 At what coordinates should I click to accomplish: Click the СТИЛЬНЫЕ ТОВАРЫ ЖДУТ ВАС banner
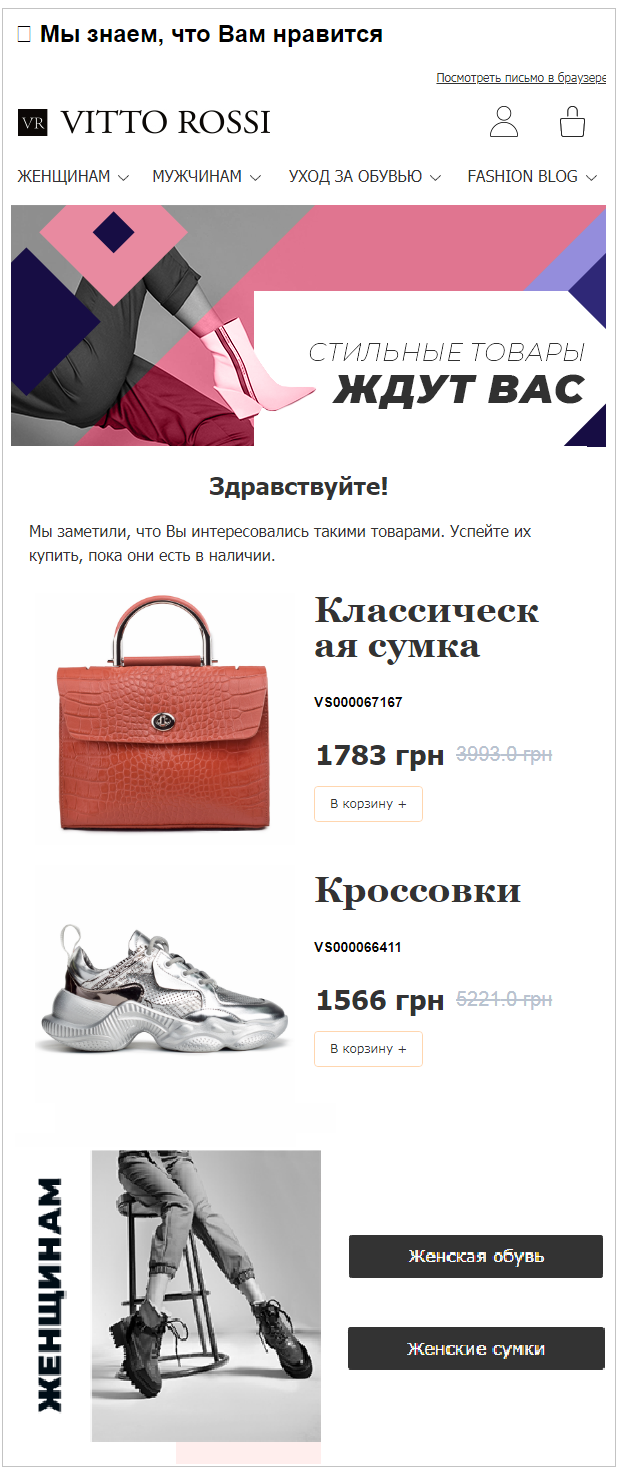tap(308, 325)
